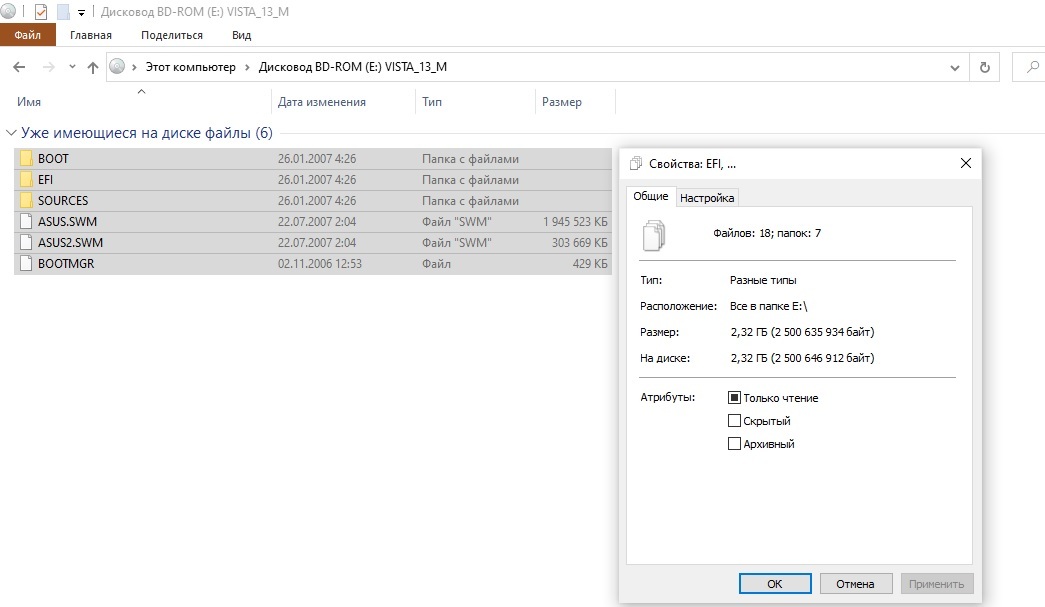Select the BOOTMGR file icon
1045x607 pixels.
point(26,264)
